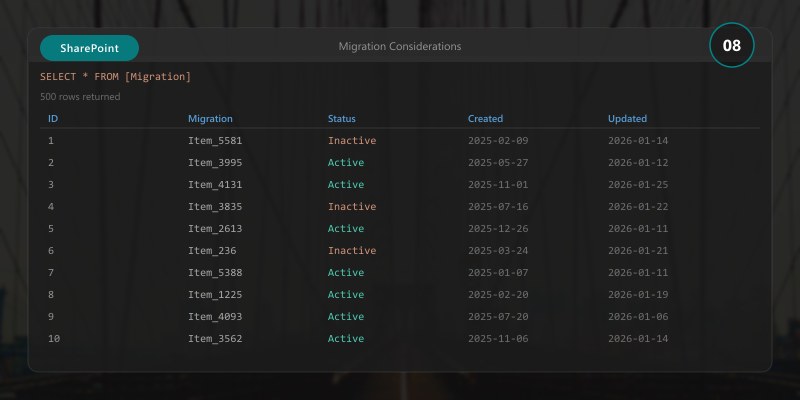Screen dimensions: 800x400
Task: Click updated date of Item_3562 row
Action: coord(638,338)
